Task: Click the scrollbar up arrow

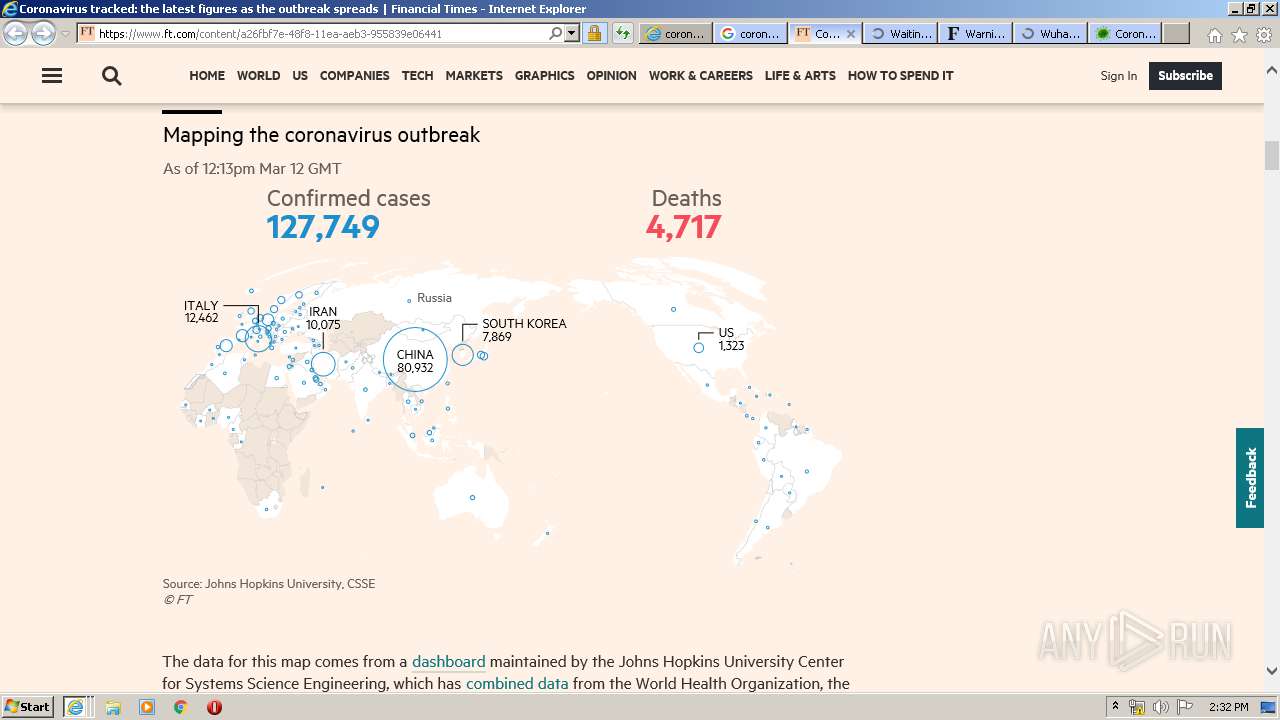Action: pos(1272,71)
